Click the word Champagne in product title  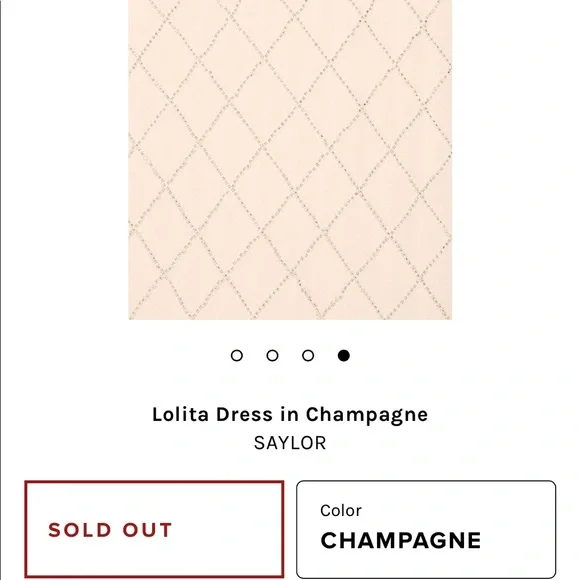pos(367,415)
